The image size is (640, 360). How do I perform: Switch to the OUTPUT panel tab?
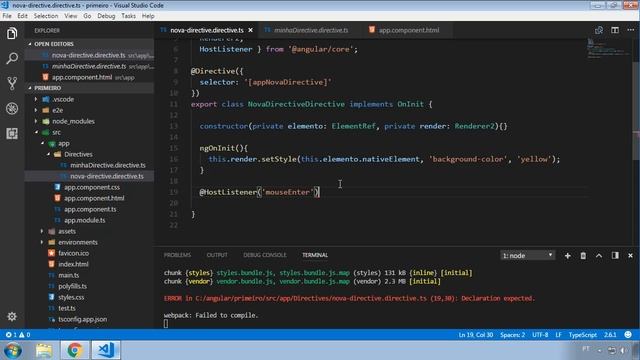217,255
